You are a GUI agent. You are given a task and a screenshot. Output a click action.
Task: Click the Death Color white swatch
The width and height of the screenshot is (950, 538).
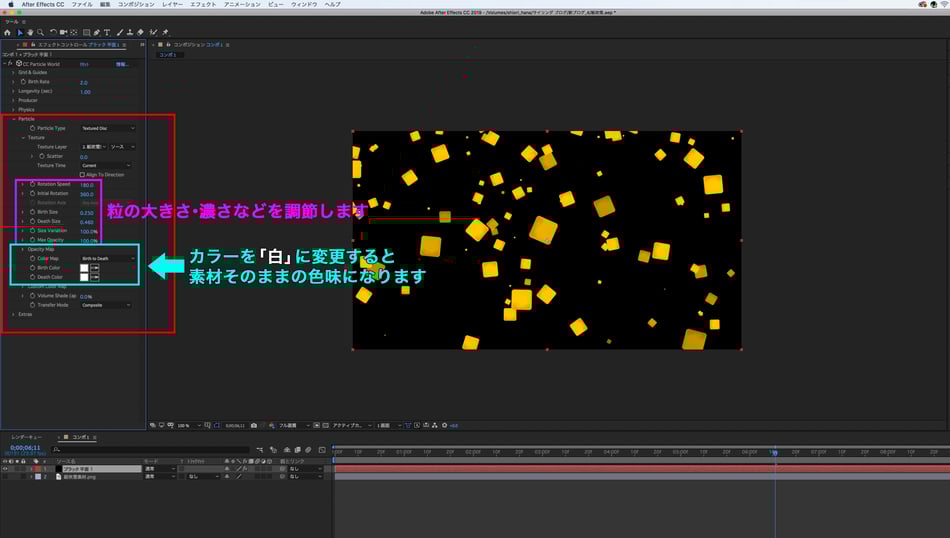coord(84,277)
